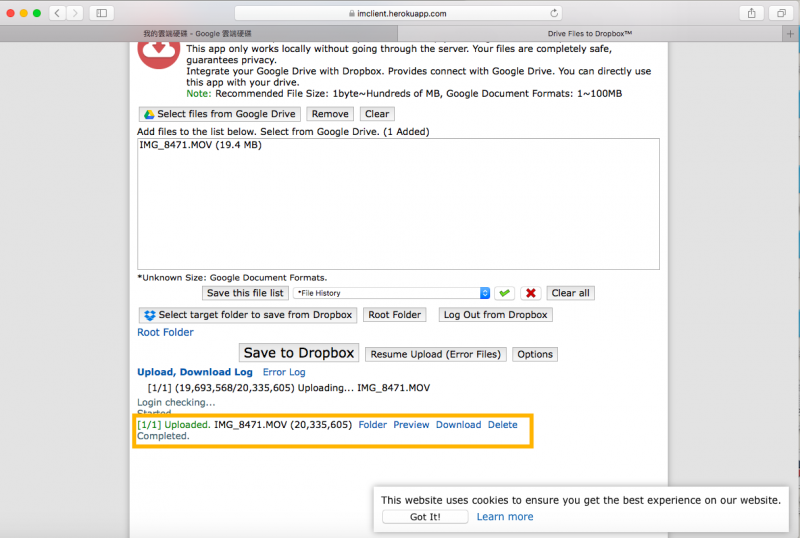Delete the selected file list with the red X
800x538 pixels.
click(531, 293)
